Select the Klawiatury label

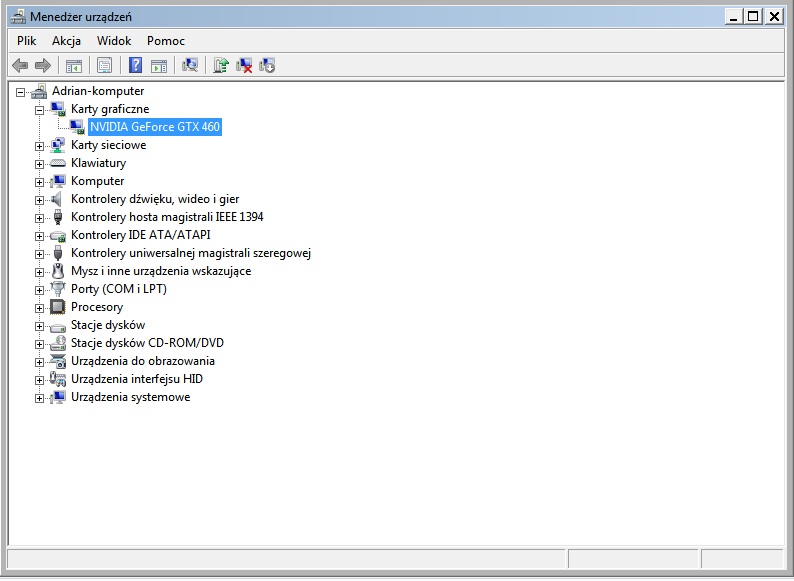98,163
